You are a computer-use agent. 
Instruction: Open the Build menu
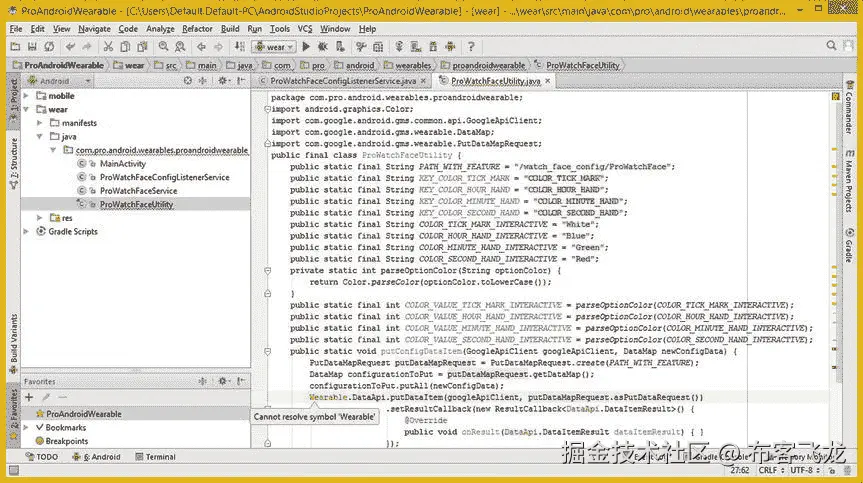(x=230, y=29)
